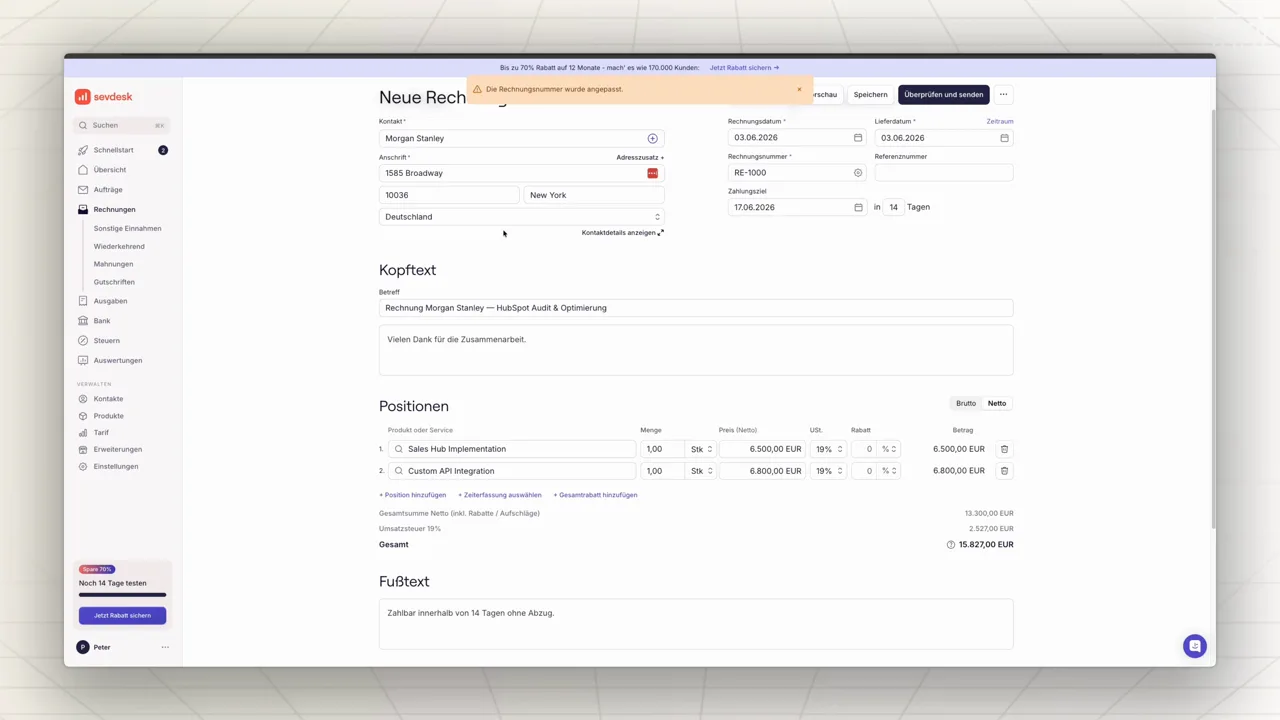Click Überprüfen und senden button

pyautogui.click(x=944, y=95)
